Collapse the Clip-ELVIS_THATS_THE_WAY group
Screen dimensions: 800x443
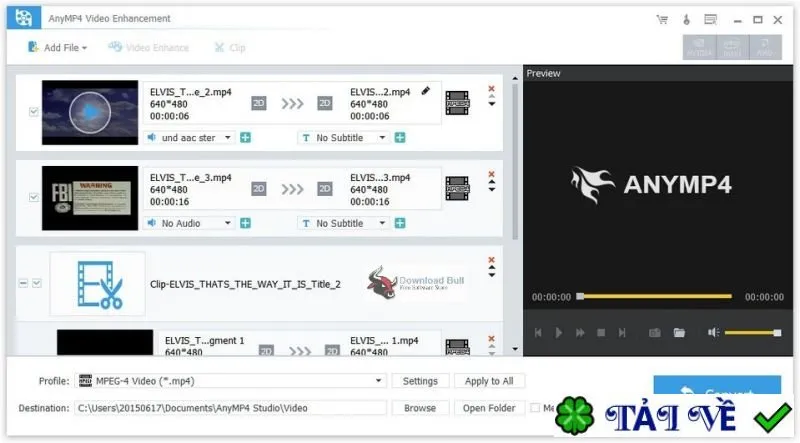[23, 283]
